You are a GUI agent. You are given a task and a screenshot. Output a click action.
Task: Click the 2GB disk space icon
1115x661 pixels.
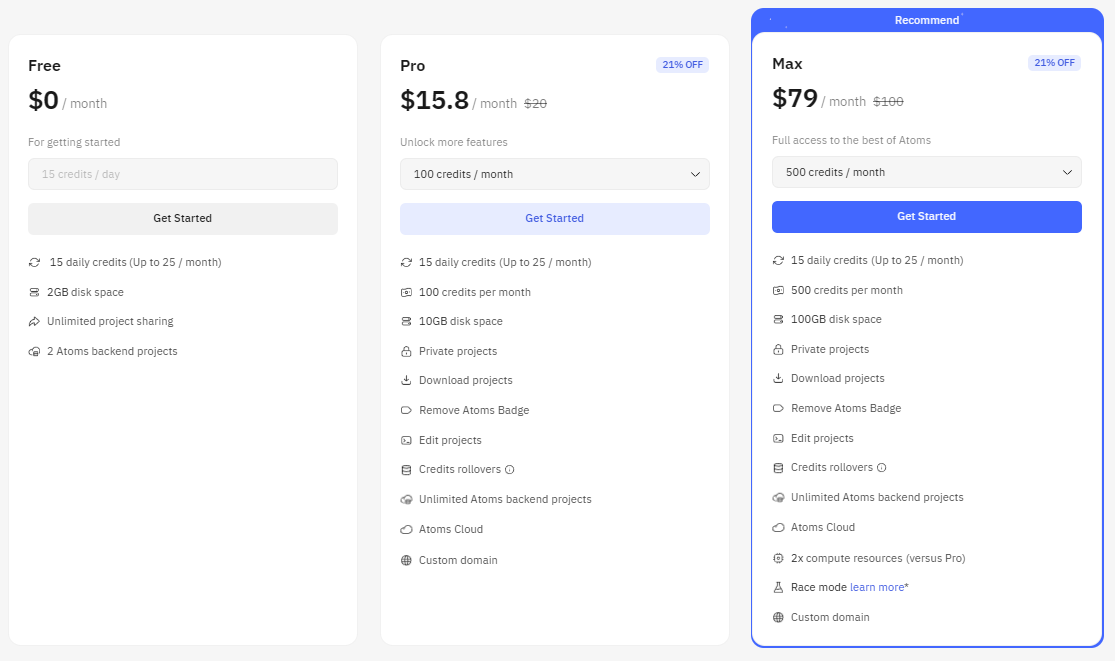point(34,292)
